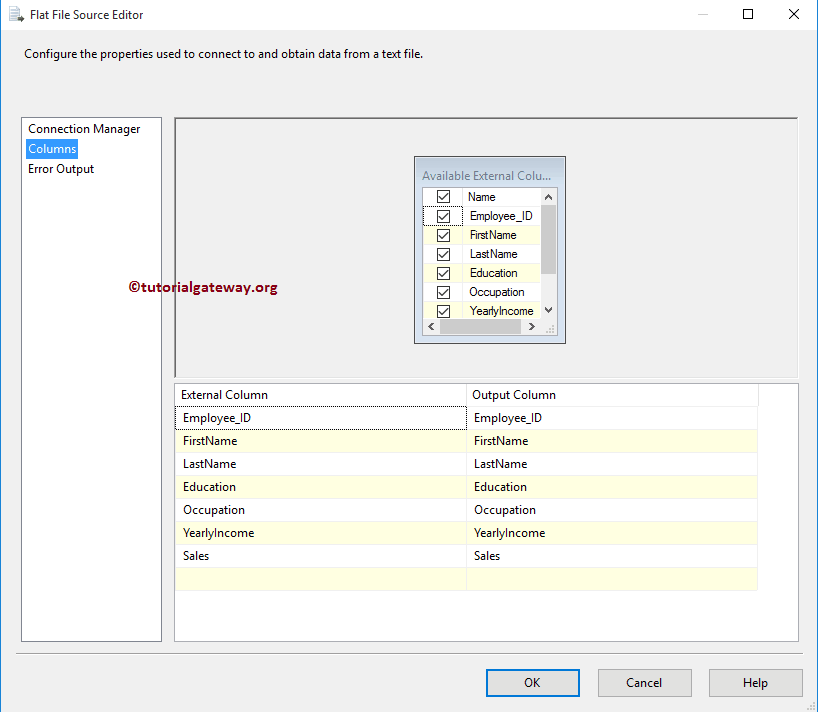818x712 pixels.
Task: Click the Output Column header
Action: click(x=612, y=395)
